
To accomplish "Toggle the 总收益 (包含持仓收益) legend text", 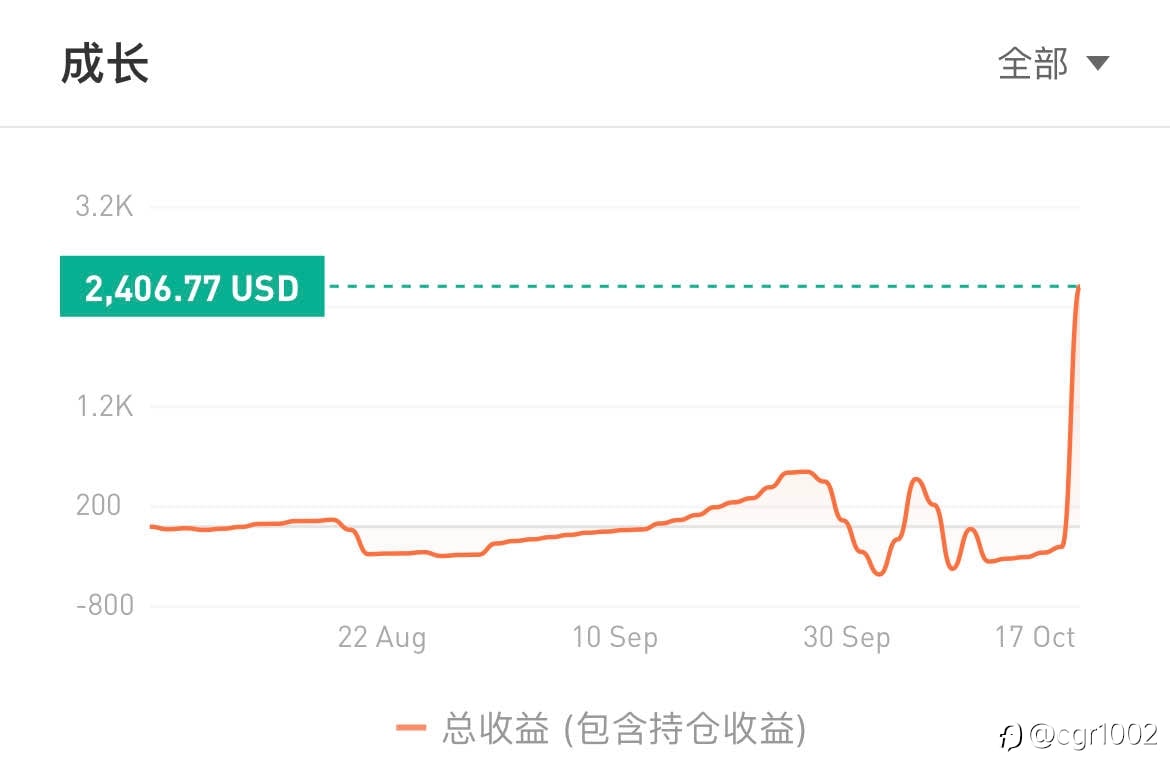I will click(x=624, y=729).
